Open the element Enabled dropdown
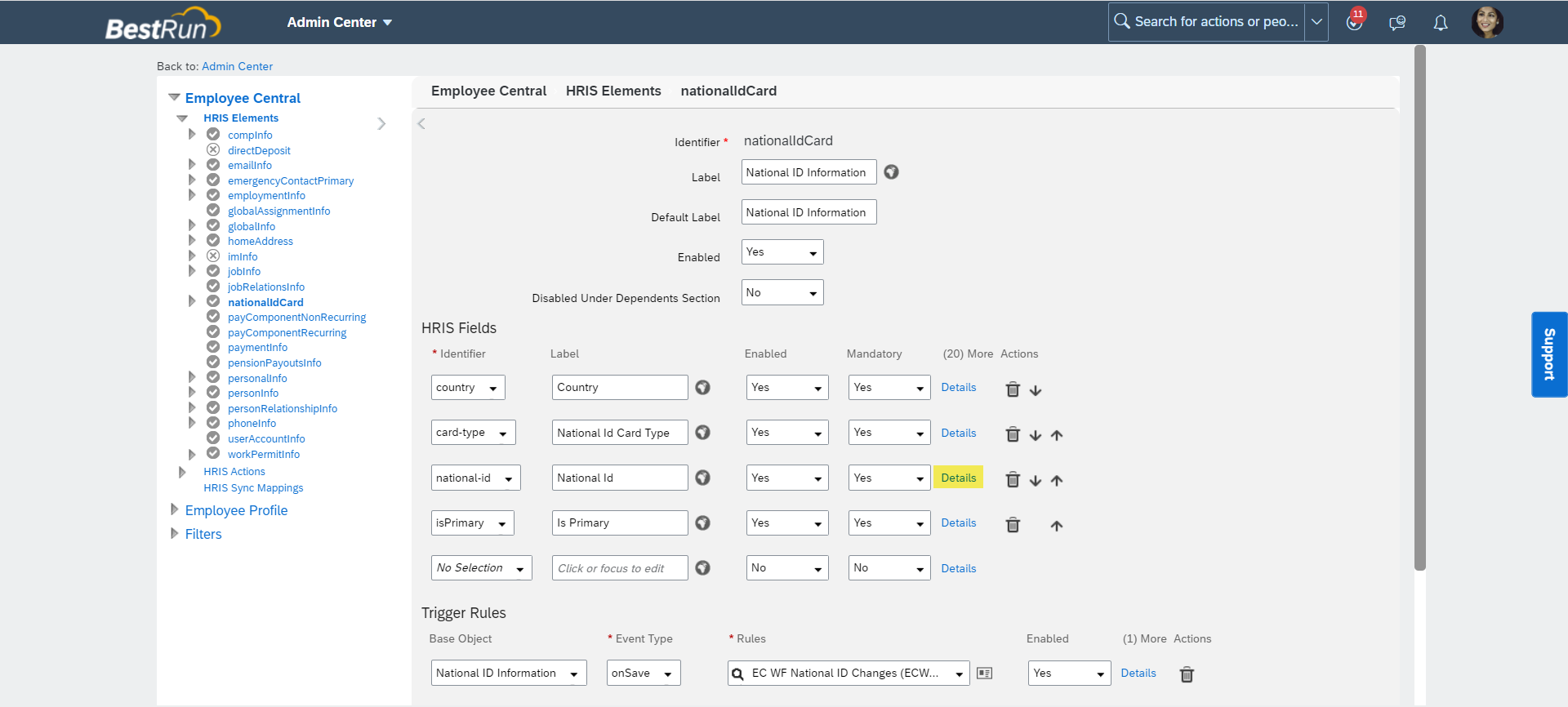 [782, 252]
